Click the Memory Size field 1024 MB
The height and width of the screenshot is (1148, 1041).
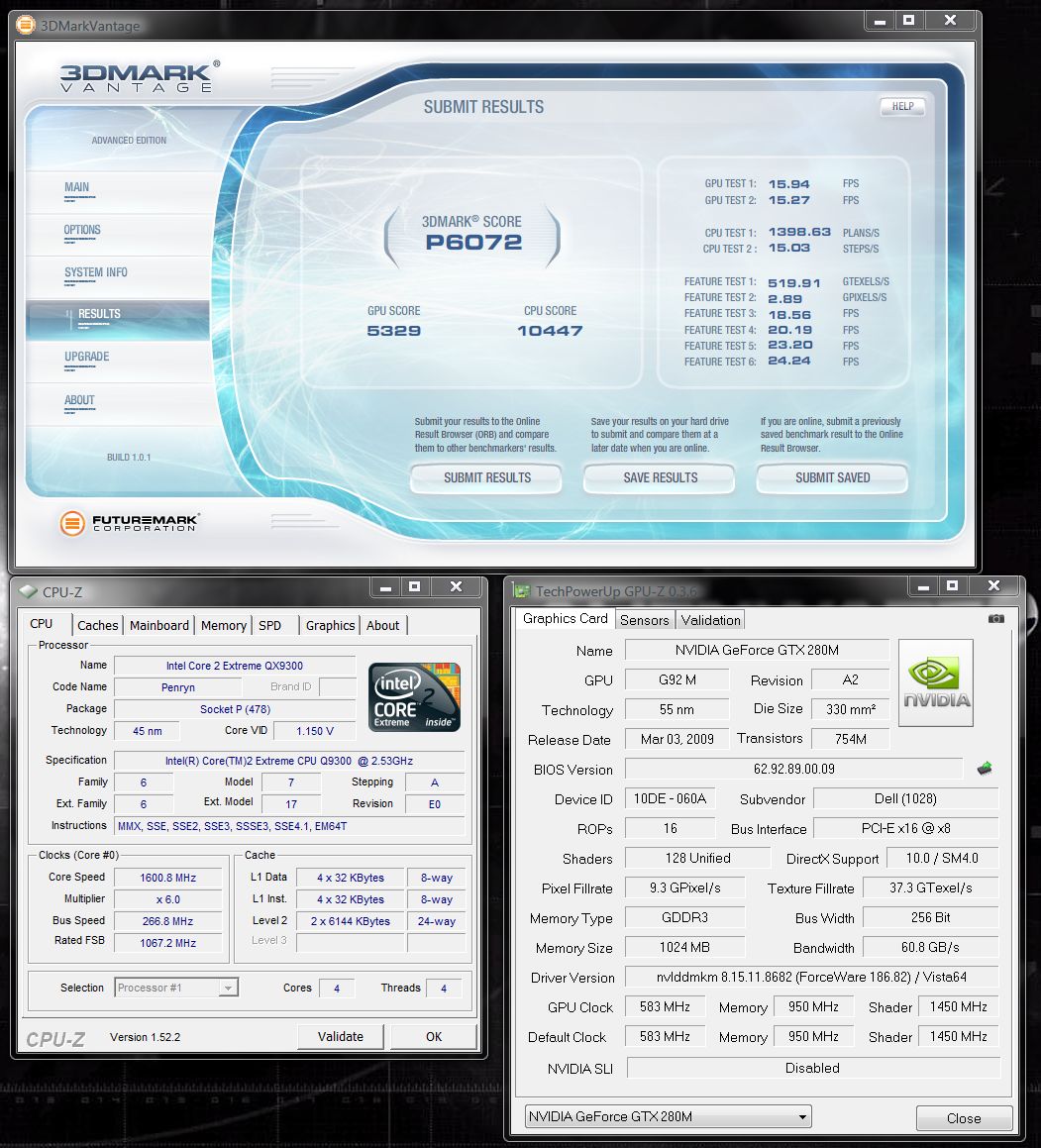684,947
